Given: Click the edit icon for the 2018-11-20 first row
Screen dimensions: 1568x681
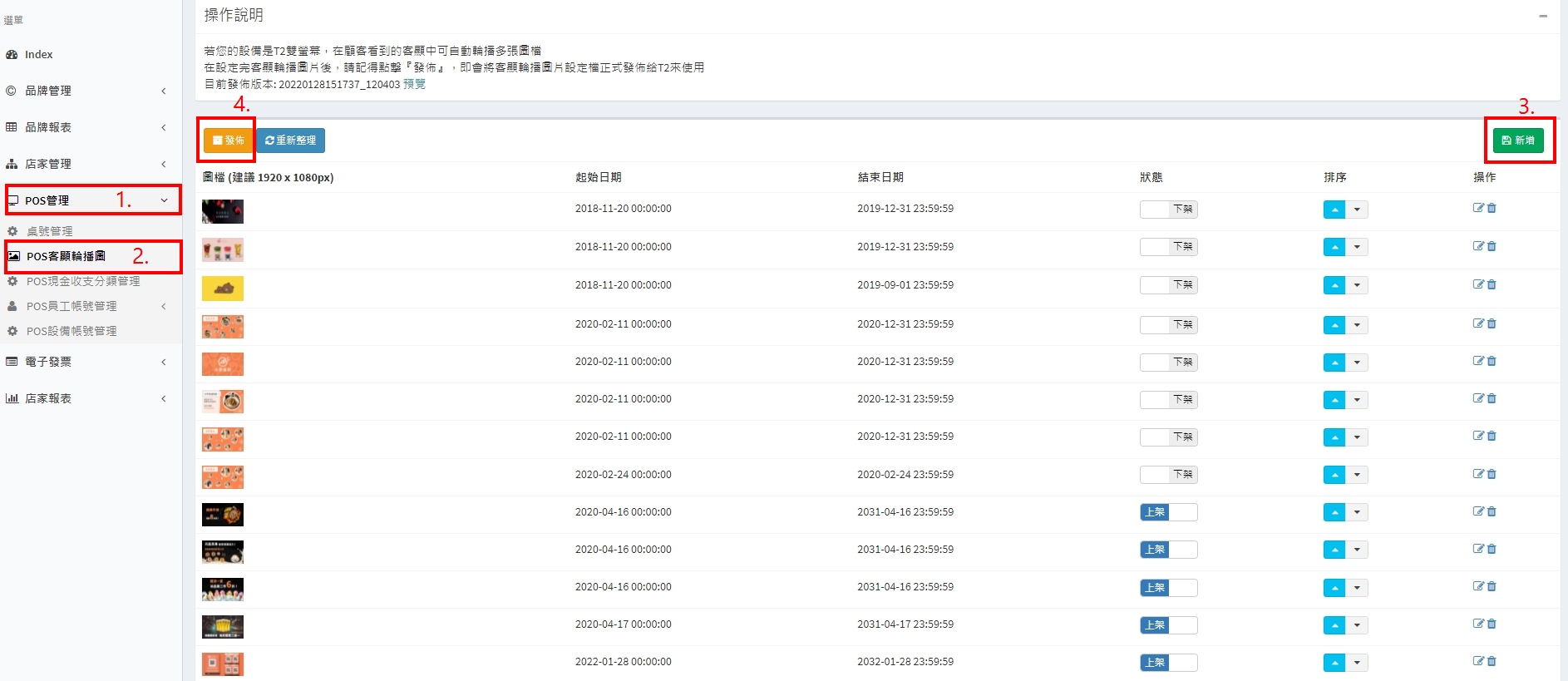Looking at the screenshot, I should 1477,208.
